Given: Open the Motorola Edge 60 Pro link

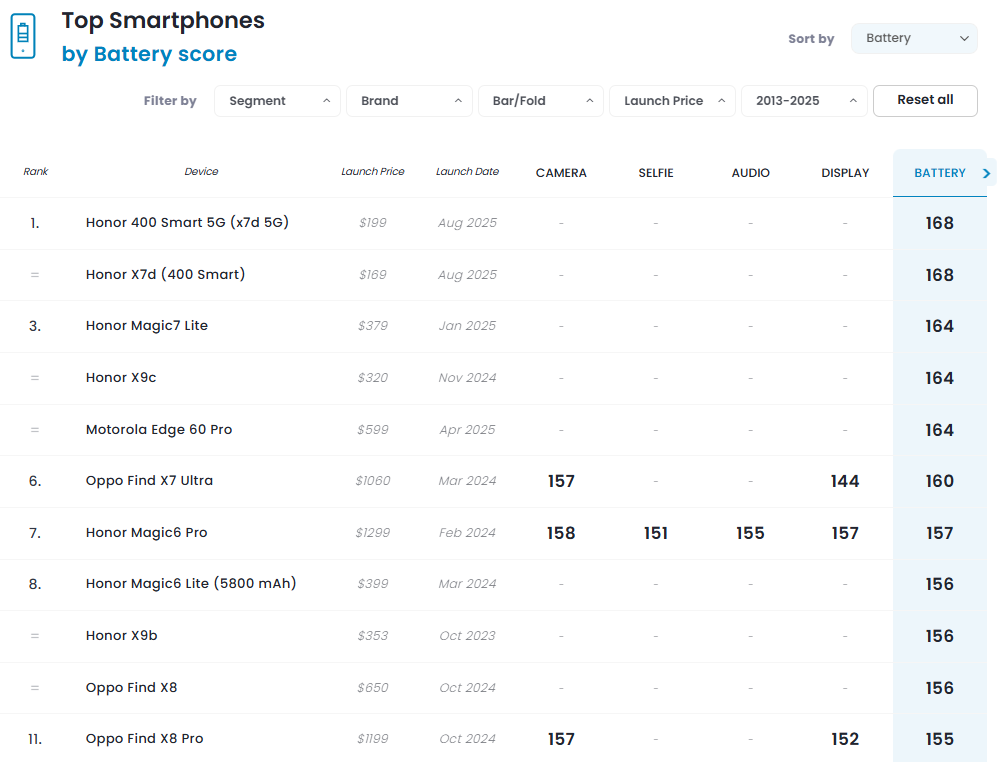Looking at the screenshot, I should pos(159,430).
